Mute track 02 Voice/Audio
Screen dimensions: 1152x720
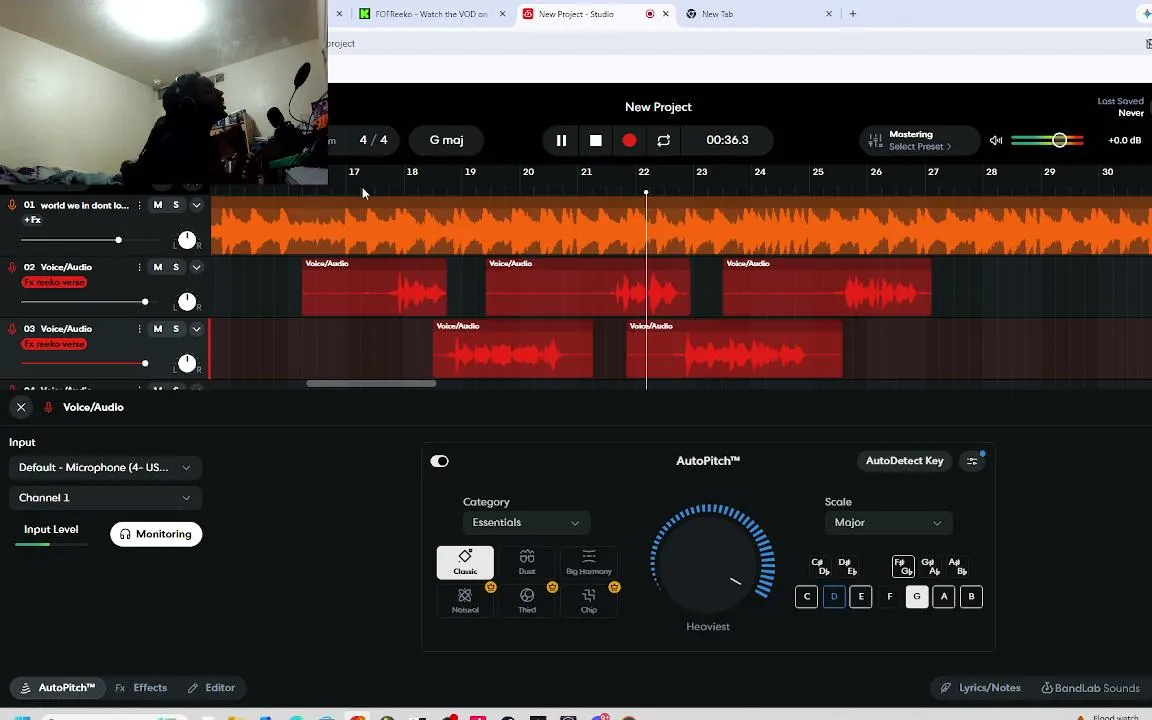(x=158, y=267)
